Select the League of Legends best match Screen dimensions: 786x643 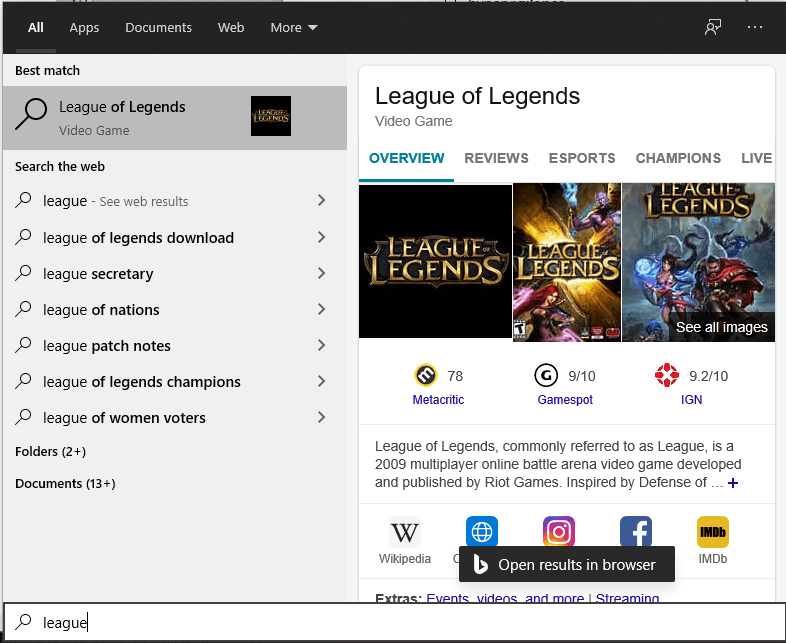point(175,118)
